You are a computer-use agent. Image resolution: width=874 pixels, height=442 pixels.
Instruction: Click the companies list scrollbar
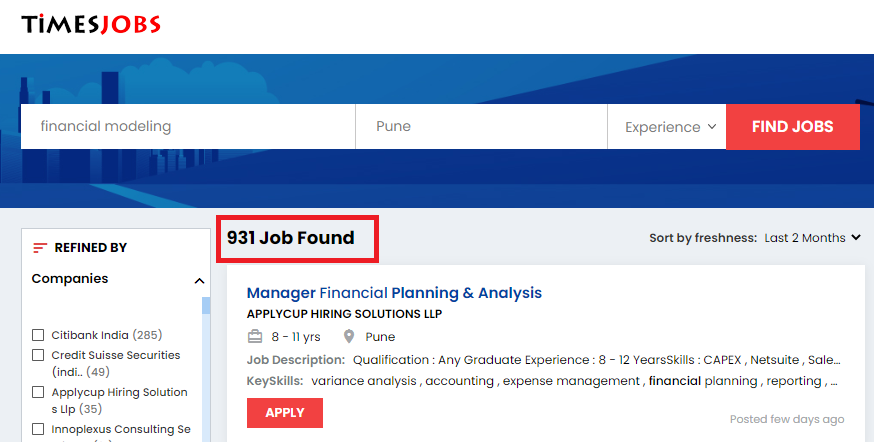point(206,370)
